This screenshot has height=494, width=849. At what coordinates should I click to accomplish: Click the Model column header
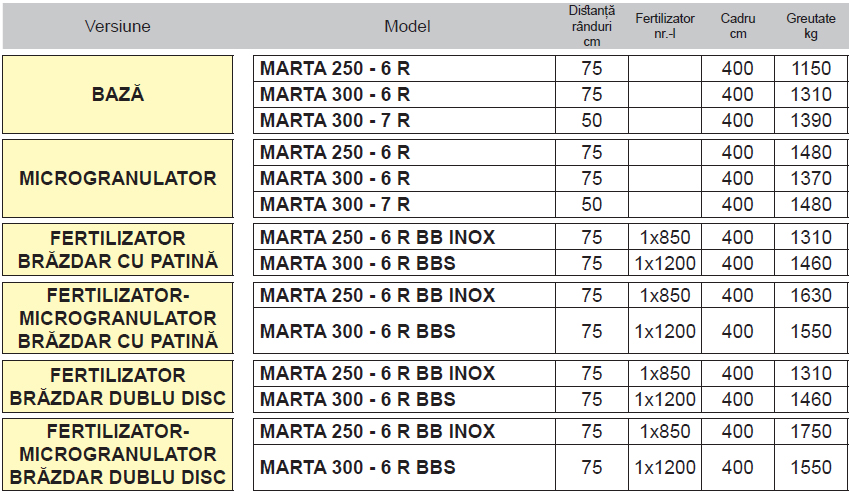[407, 26]
